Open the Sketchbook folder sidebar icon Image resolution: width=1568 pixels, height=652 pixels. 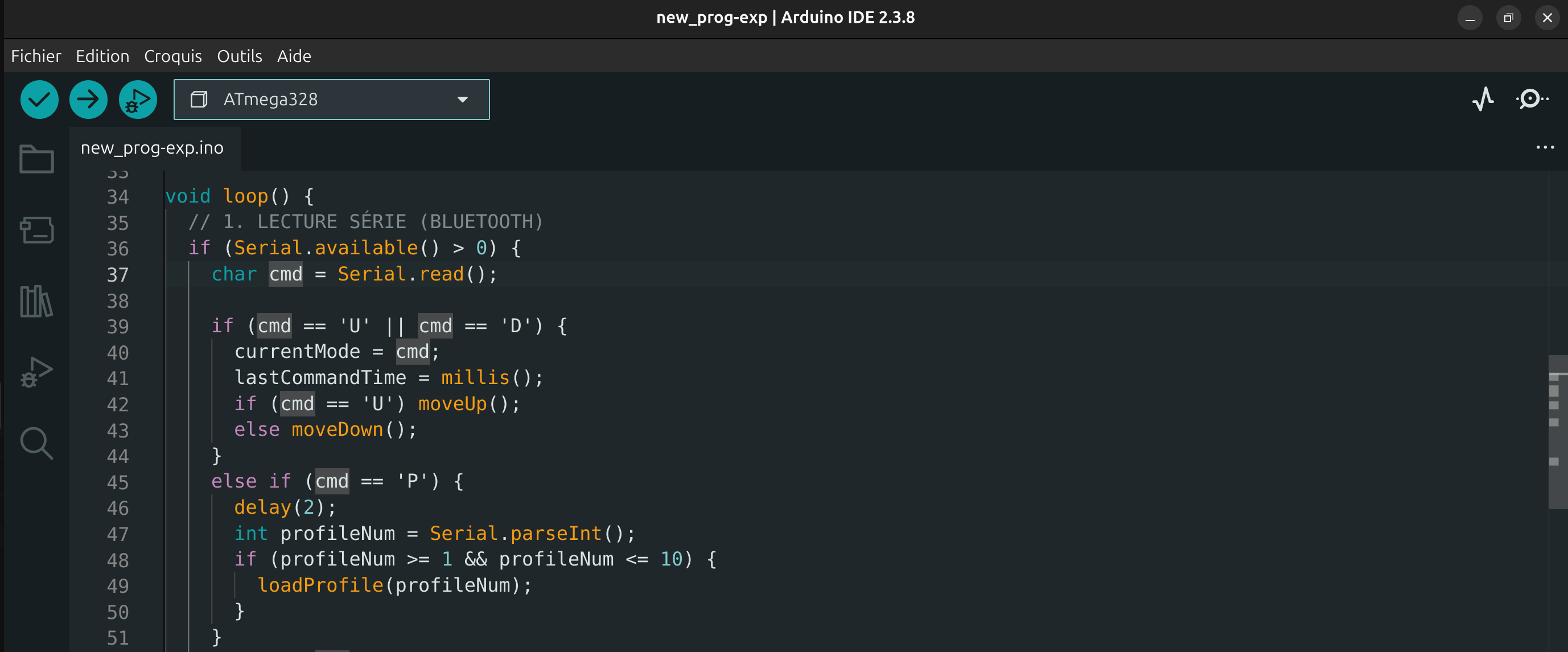pyautogui.click(x=36, y=159)
